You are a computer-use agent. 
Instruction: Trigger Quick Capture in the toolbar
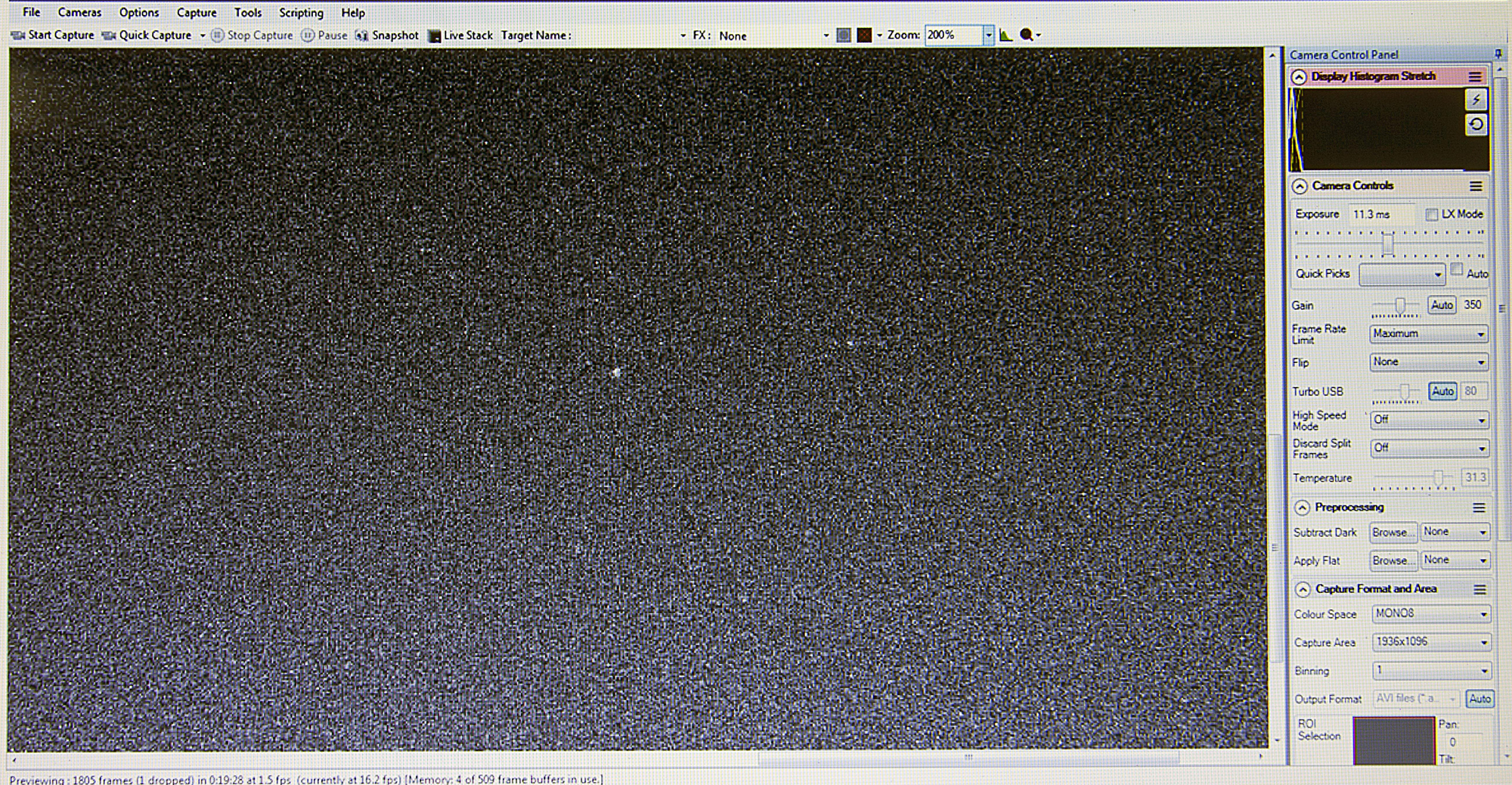(x=147, y=35)
